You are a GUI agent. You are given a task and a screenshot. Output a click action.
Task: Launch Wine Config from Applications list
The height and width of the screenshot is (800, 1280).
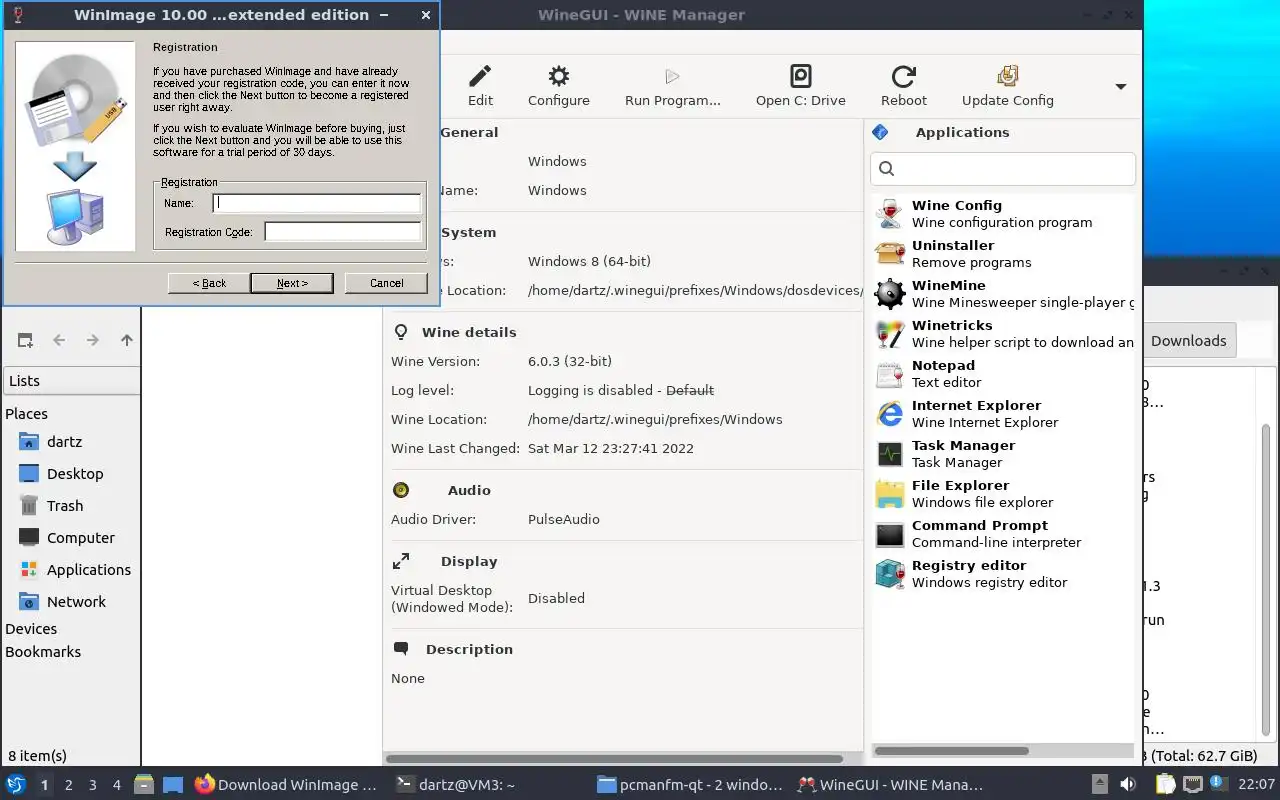[1004, 213]
